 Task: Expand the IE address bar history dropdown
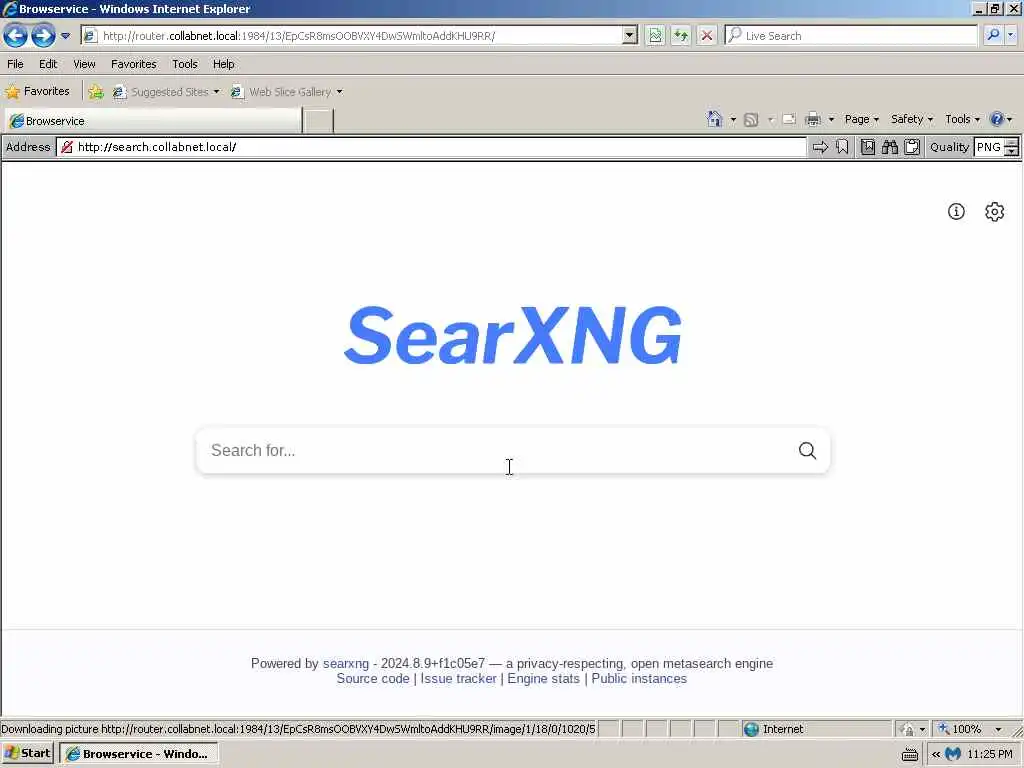tap(630, 35)
